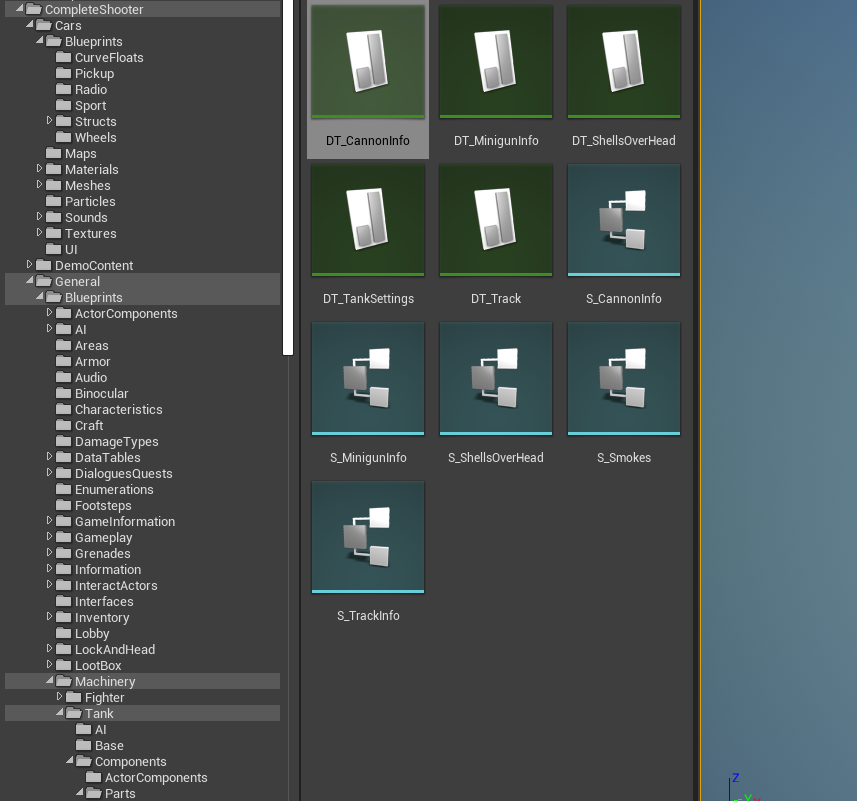Collapse the Cars folder arrow
Screen dimensions: 857x801
pos(30,25)
